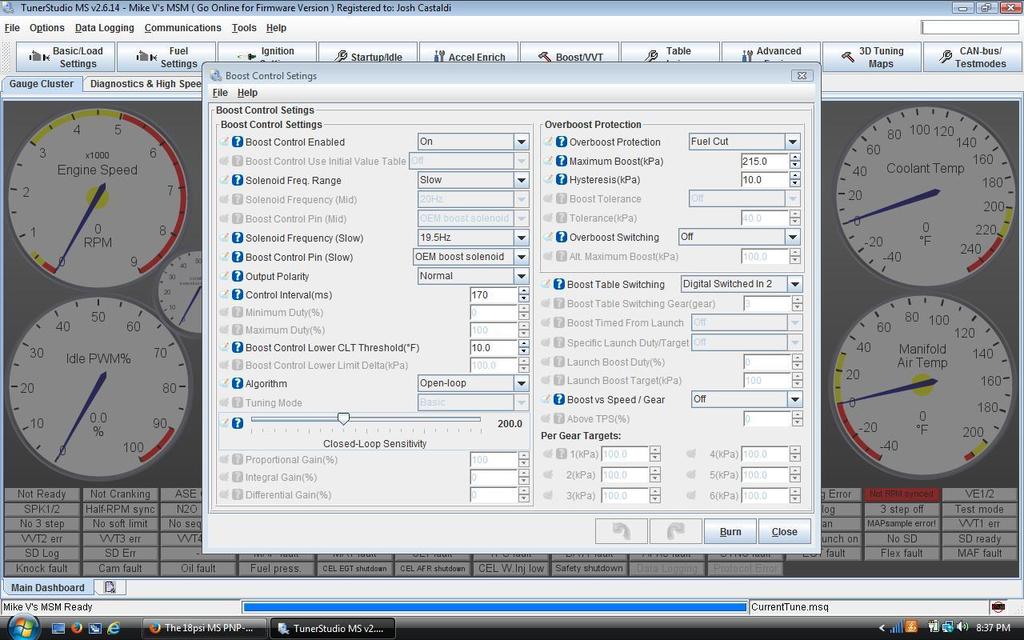This screenshot has height=640, width=1024.
Task: Click the Control Interval(ms) input field
Action: pyautogui.click(x=492, y=295)
